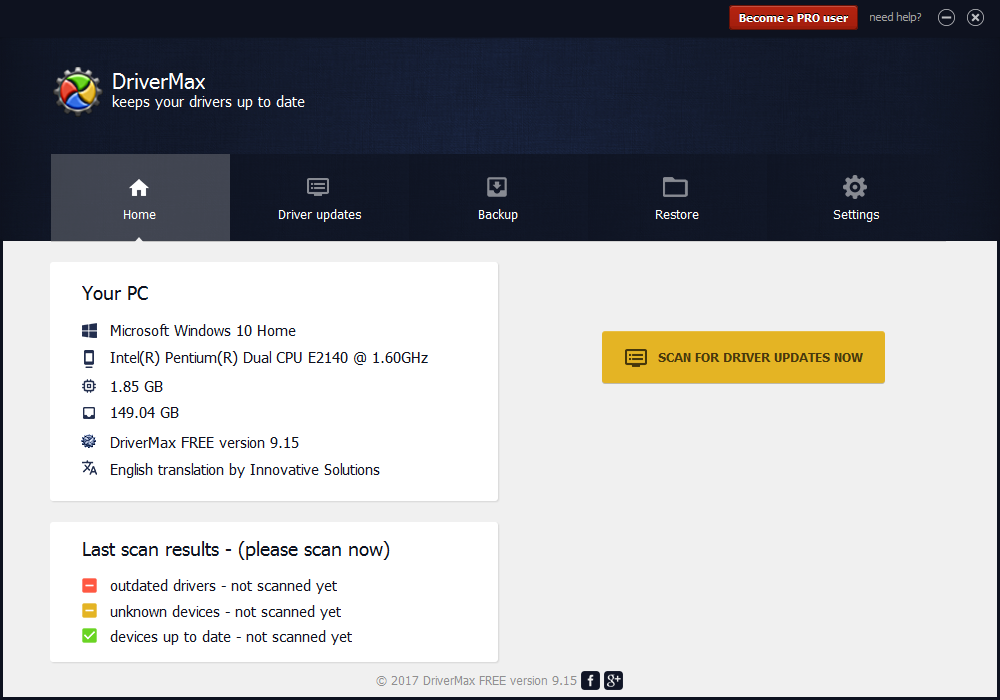The height and width of the screenshot is (700, 1000).
Task: Click the DriverMax version gear icon
Action: [x=89, y=441]
